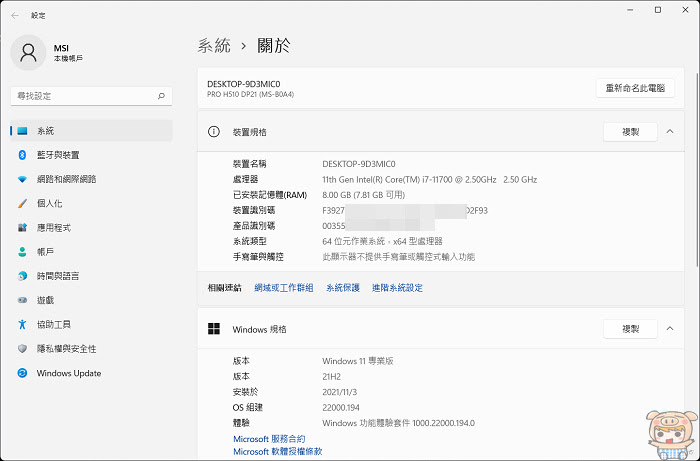The height and width of the screenshot is (461, 700).
Task: Select 個人化 label in sidebar
Action: (x=50, y=204)
